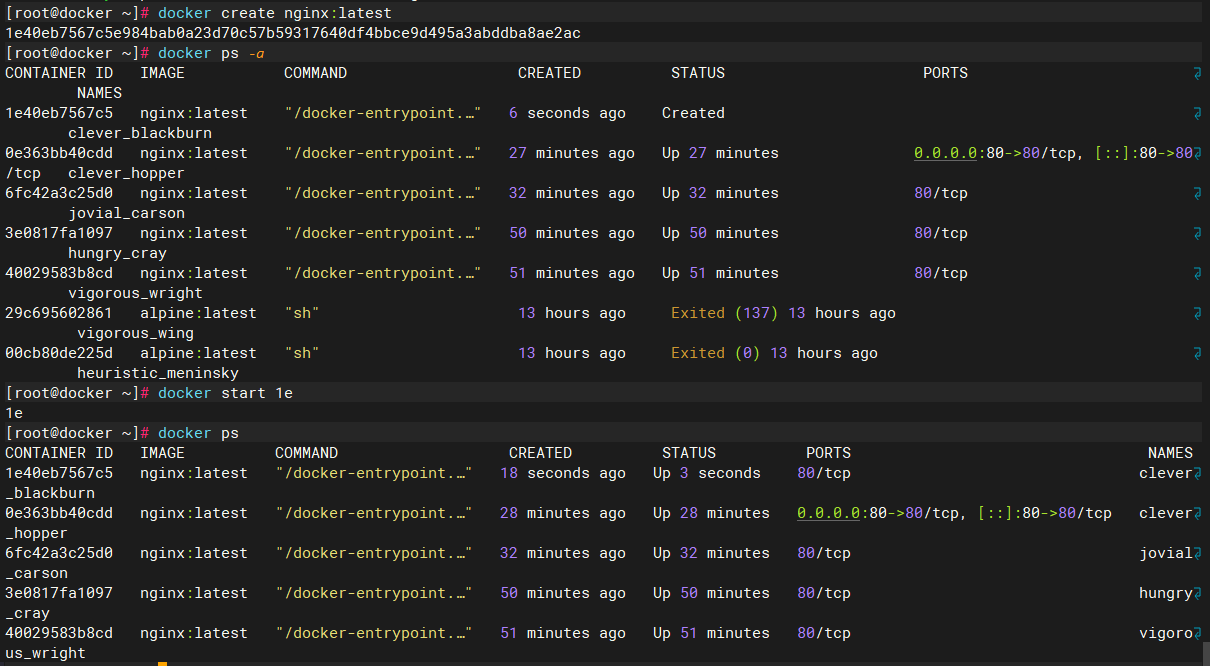1210x666 pixels.
Task: Click the '/tcp' fragment beside clever_hopper
Action: pyautogui.click(x=23, y=173)
